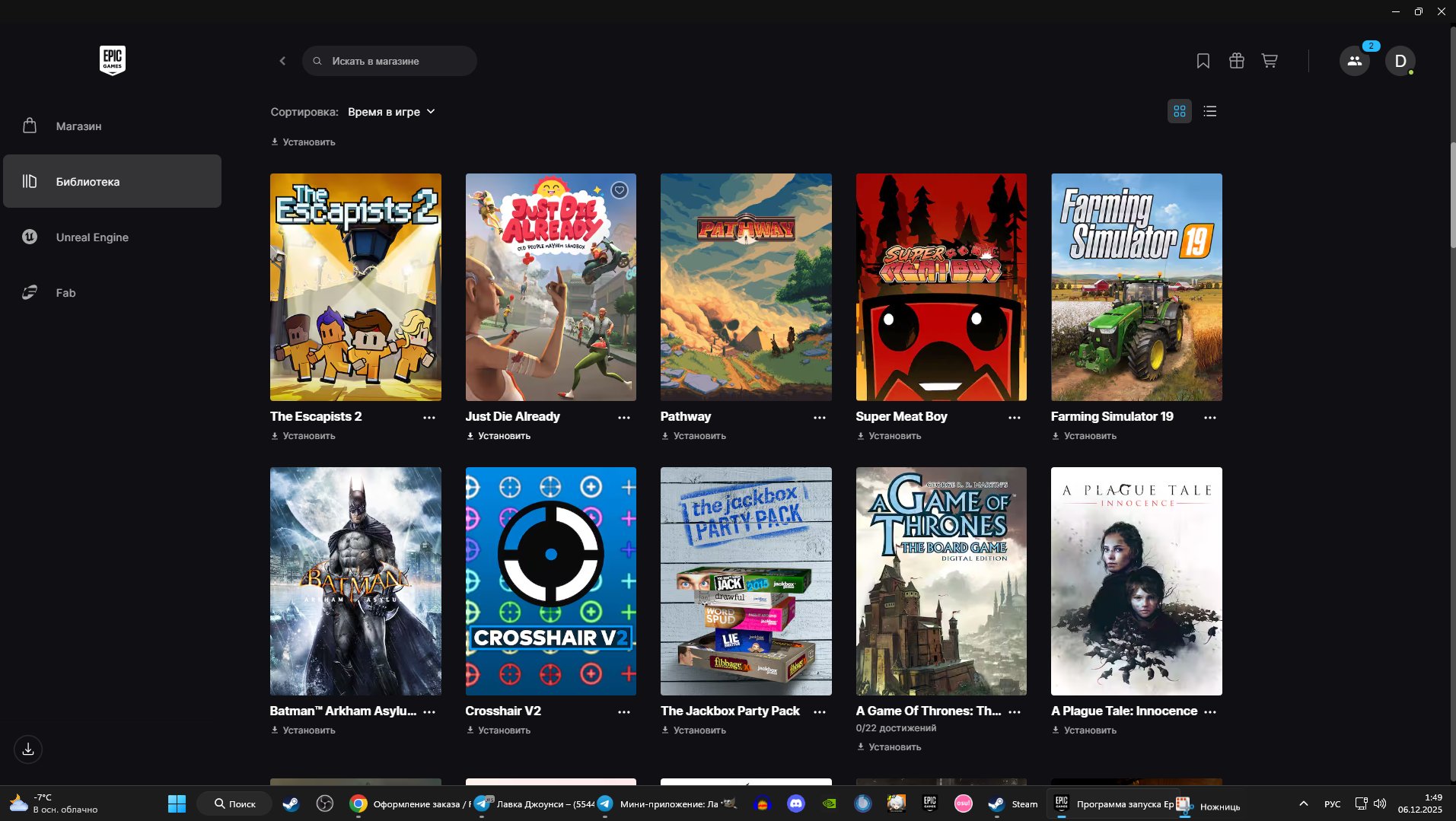Open Магазин in the sidebar
Image resolution: width=1456 pixels, height=821 pixels.
point(78,126)
